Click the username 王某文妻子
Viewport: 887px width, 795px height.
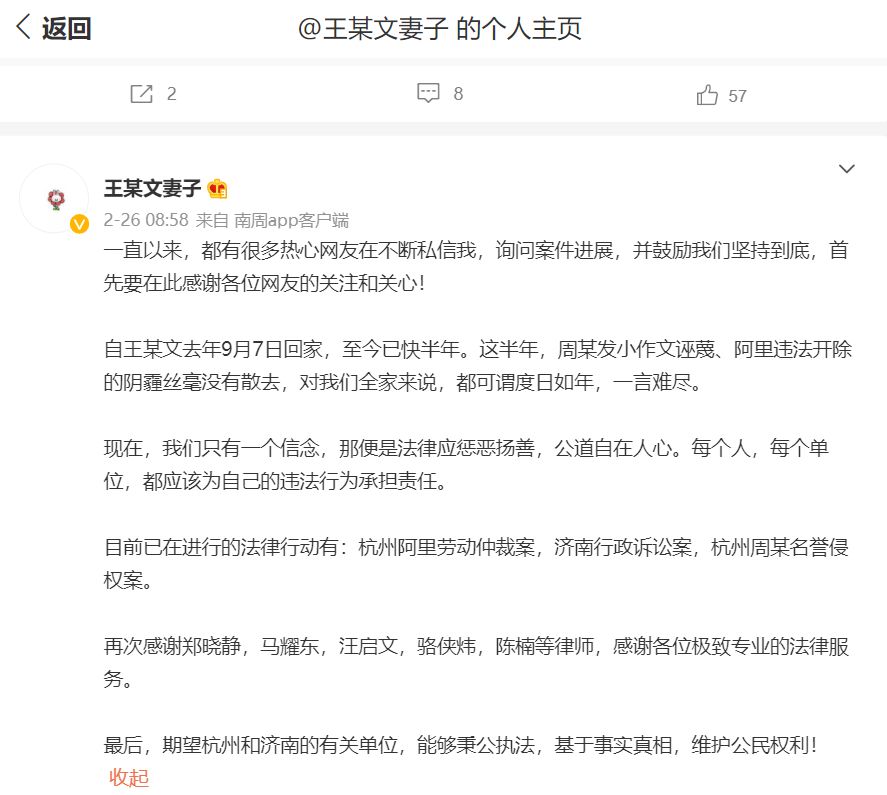coord(152,188)
